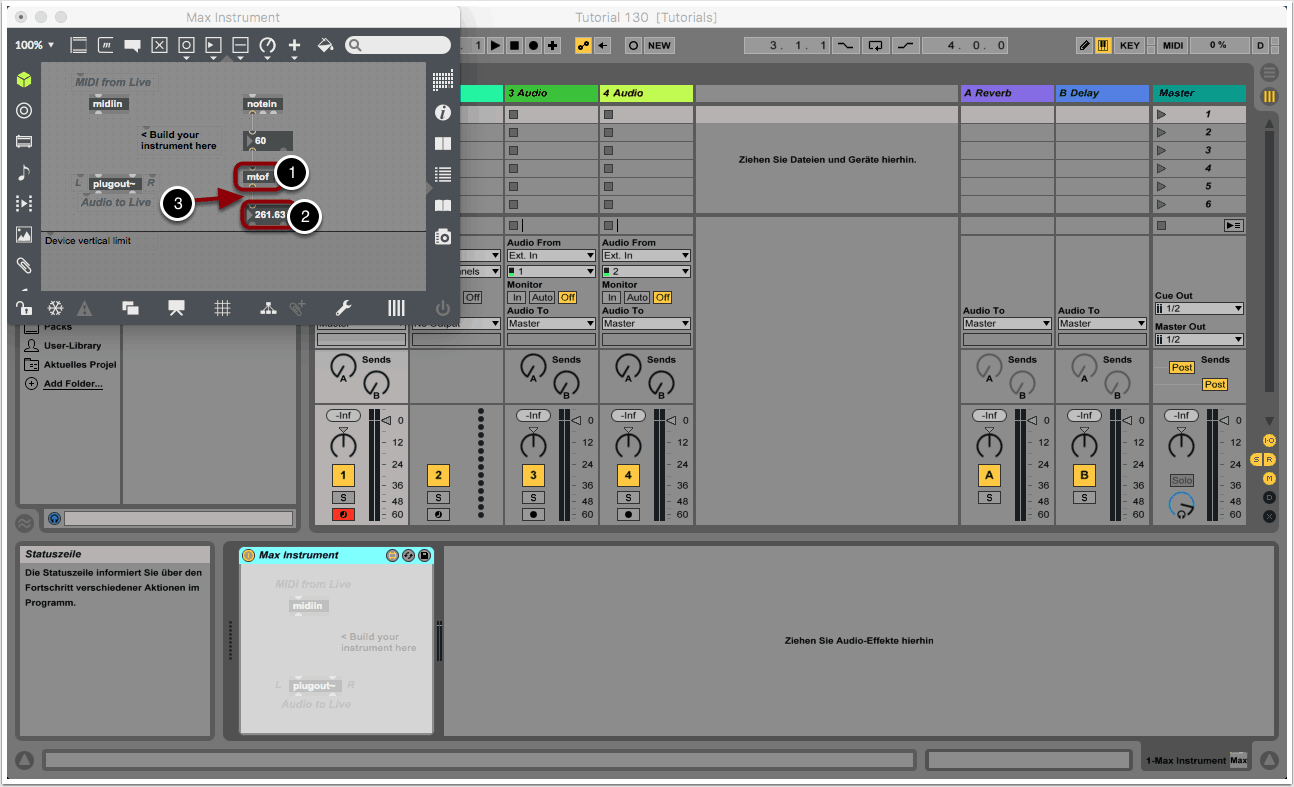Toggle the patcher lock icon
The height and width of the screenshot is (787, 1294).
coord(24,308)
